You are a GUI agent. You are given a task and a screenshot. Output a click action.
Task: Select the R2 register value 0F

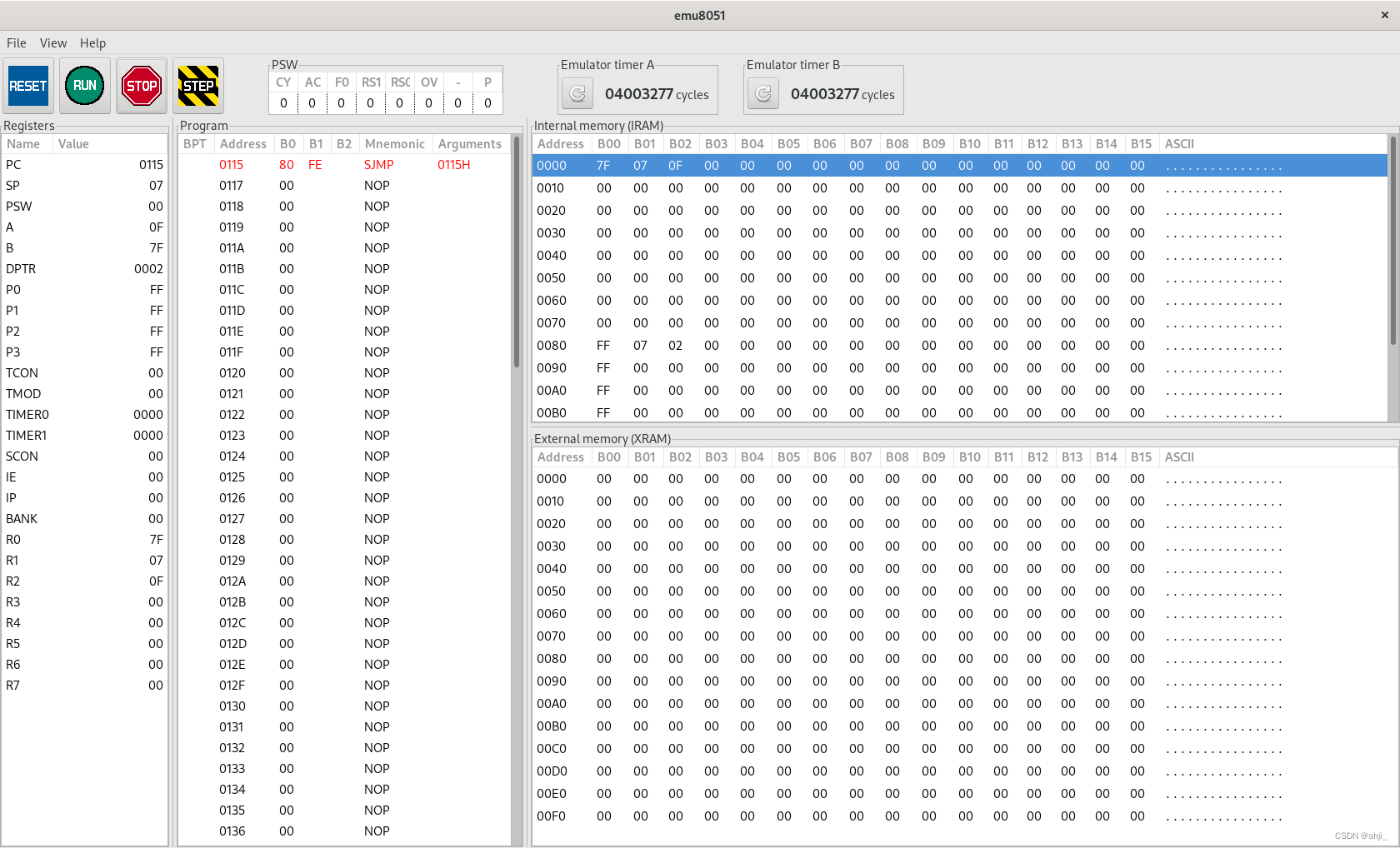point(156,581)
